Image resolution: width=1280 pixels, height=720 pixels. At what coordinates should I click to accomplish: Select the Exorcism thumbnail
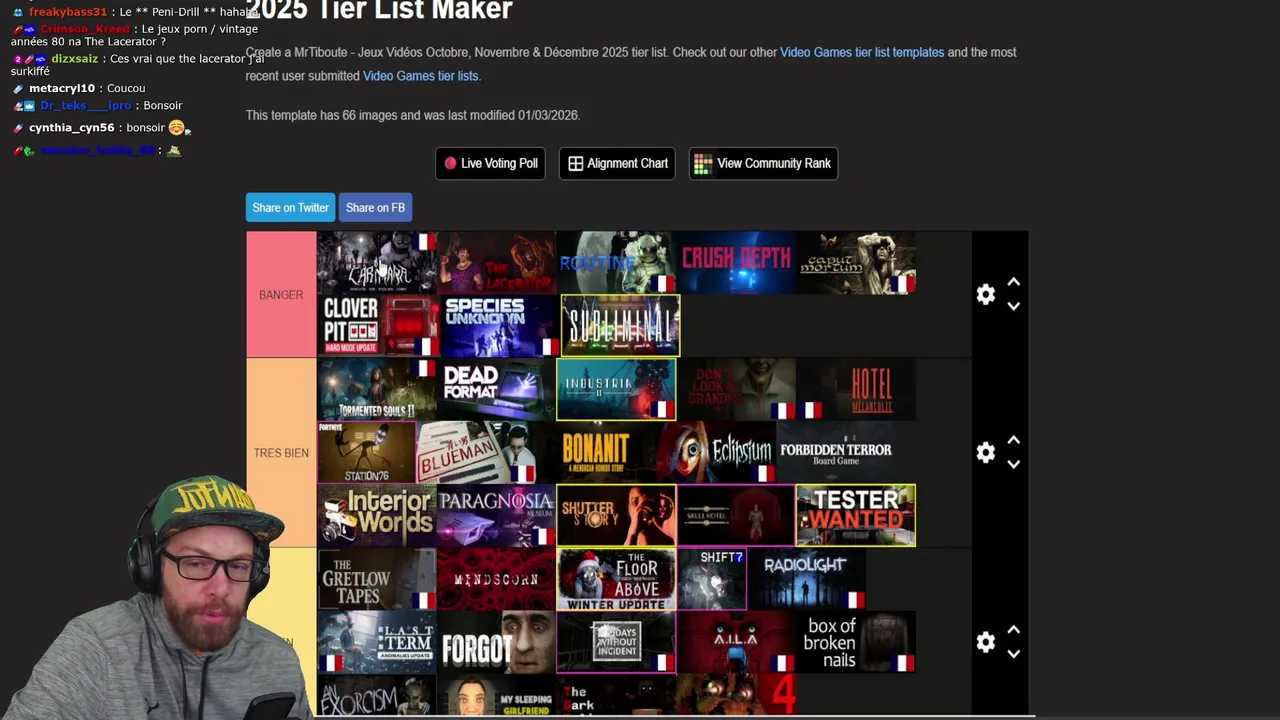[x=376, y=695]
